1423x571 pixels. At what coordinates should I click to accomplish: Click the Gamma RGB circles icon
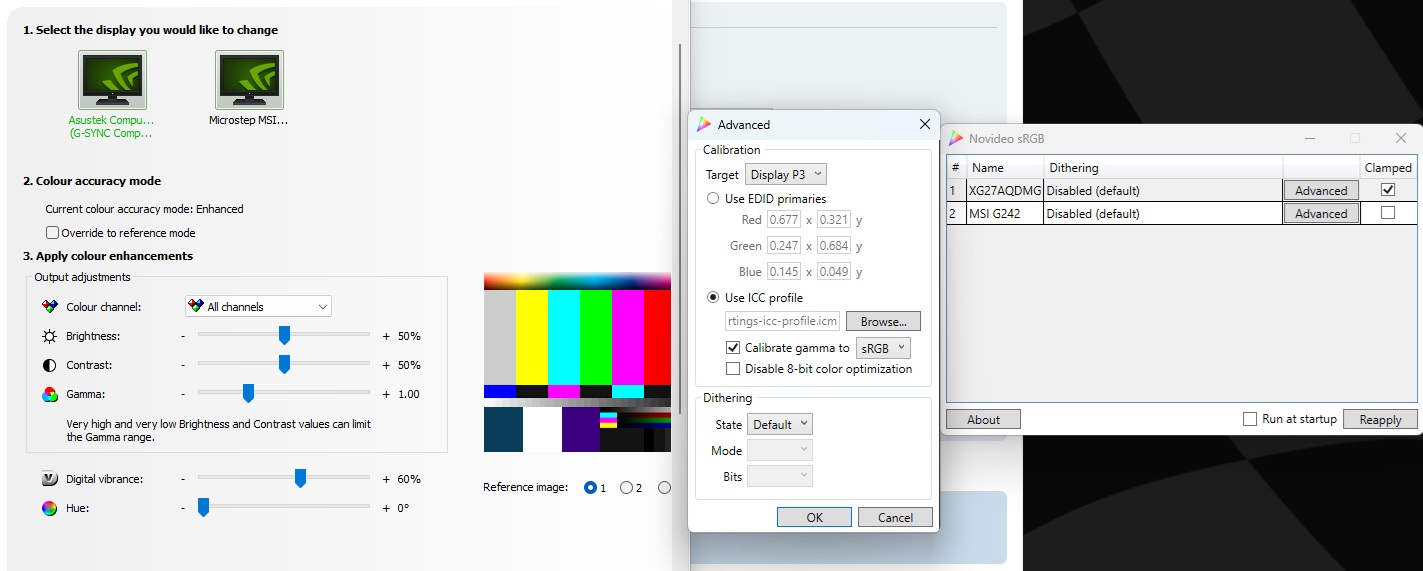(x=50, y=394)
